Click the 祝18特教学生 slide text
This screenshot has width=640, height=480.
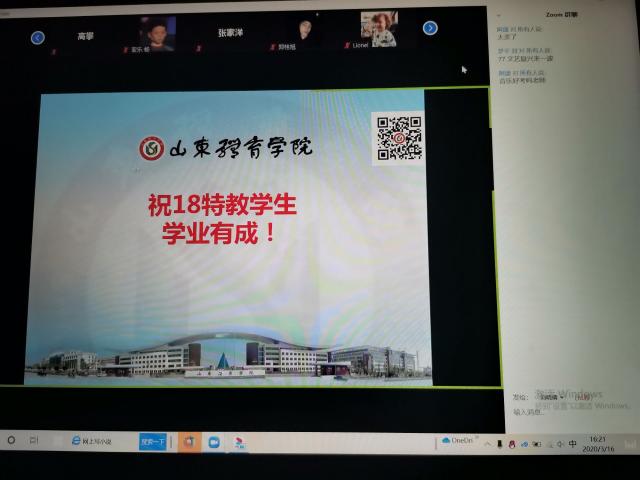point(222,204)
